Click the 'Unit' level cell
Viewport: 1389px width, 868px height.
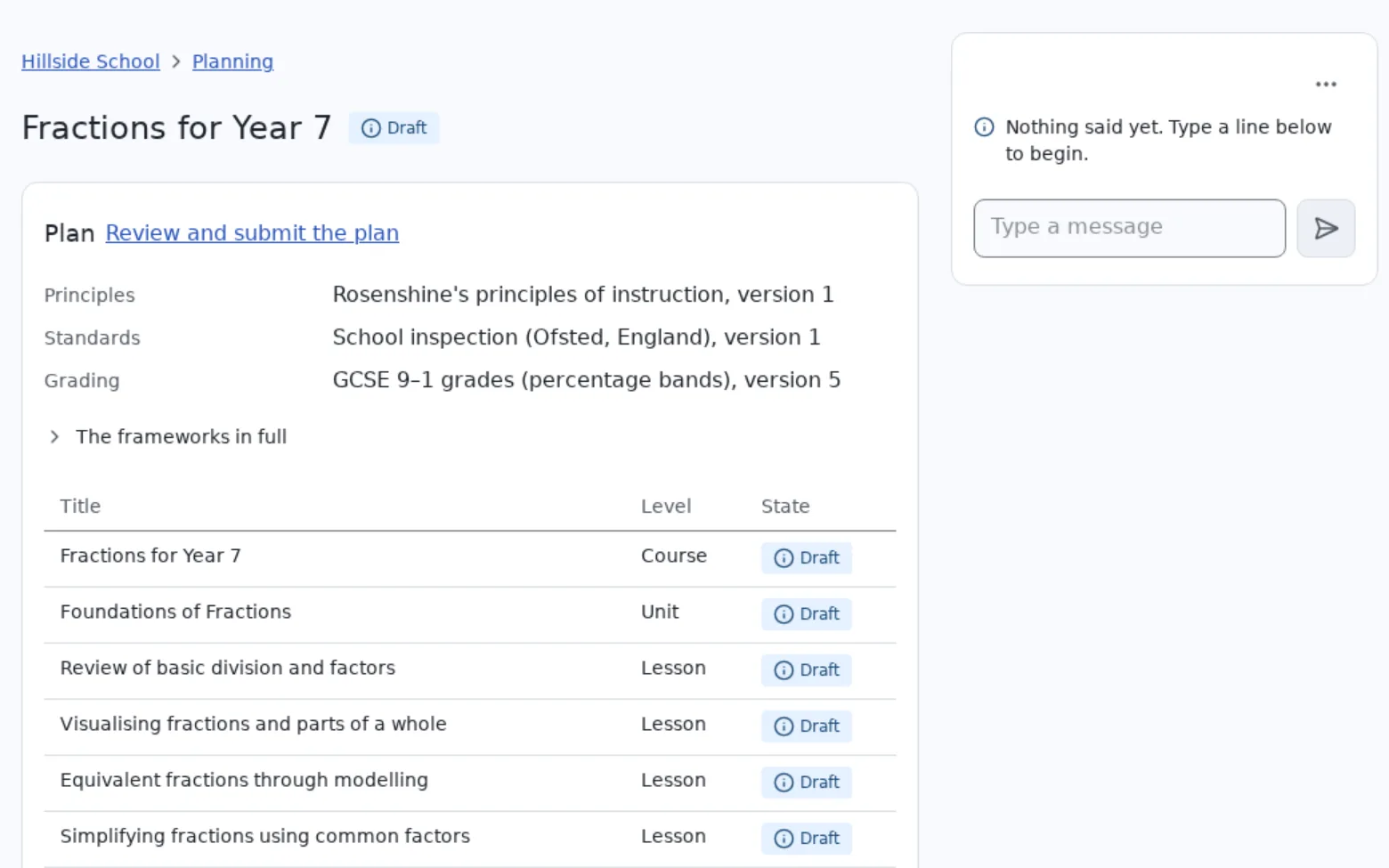660,612
